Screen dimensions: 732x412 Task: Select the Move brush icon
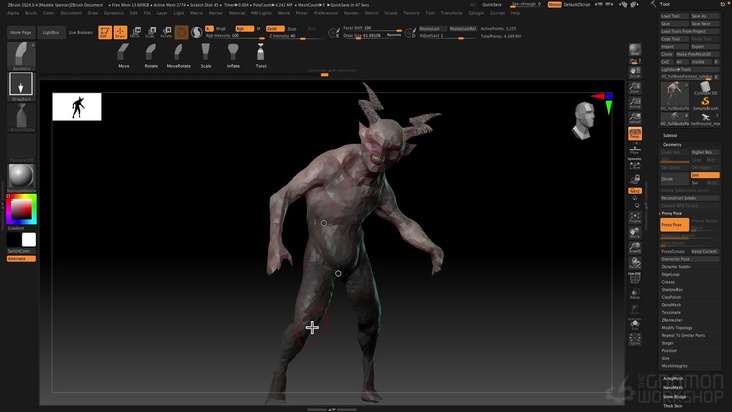tap(123, 56)
